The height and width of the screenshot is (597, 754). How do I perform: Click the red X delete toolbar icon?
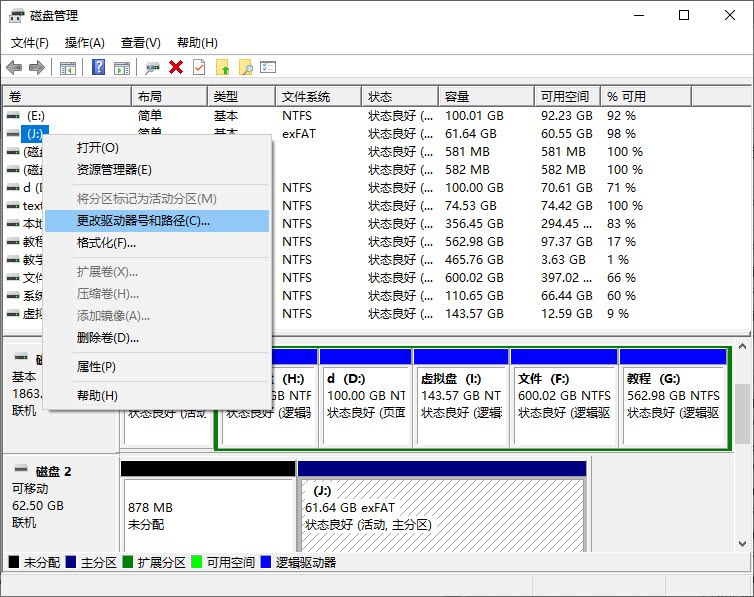176,67
